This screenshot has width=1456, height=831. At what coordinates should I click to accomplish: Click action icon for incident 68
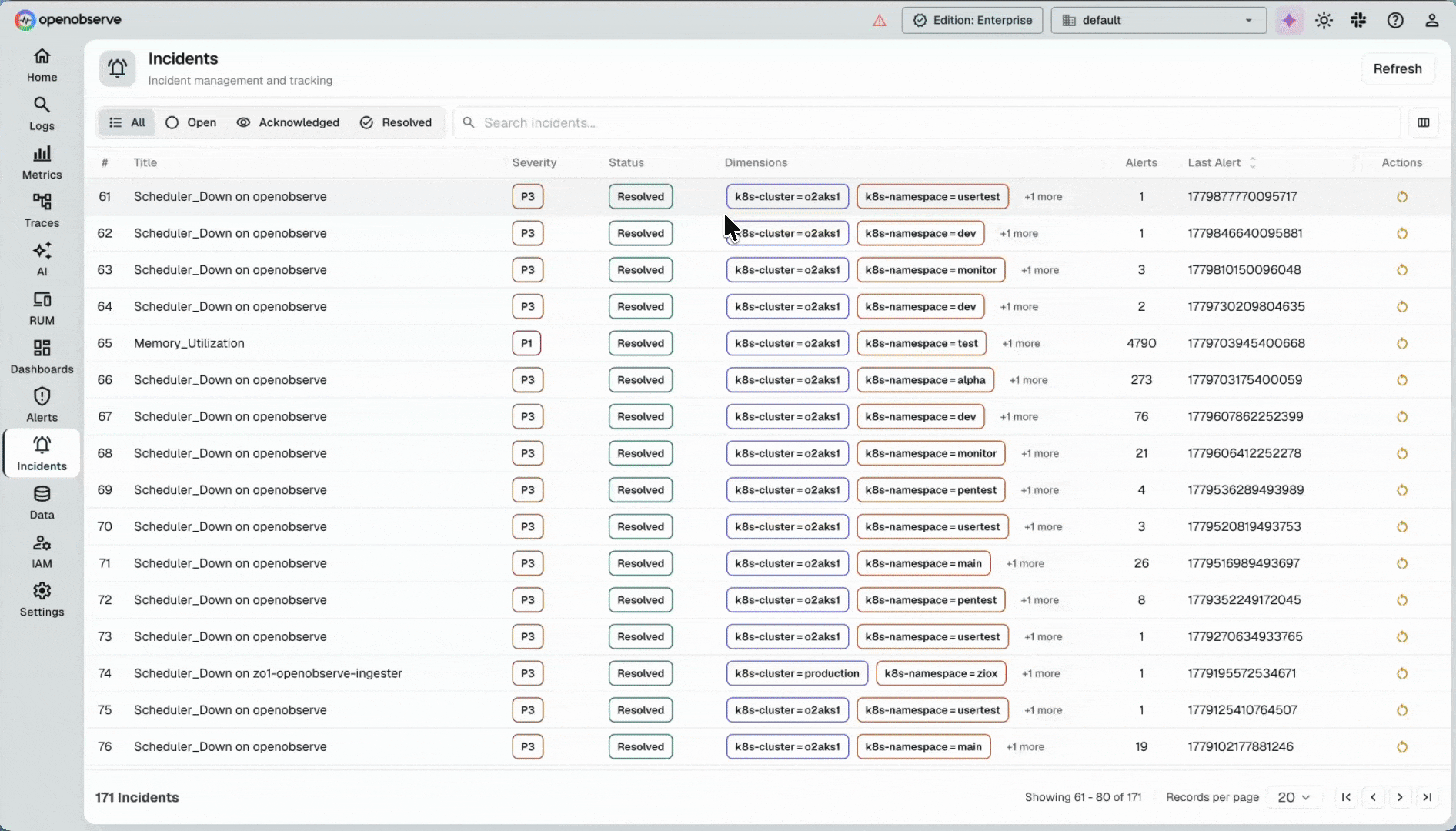click(1401, 453)
